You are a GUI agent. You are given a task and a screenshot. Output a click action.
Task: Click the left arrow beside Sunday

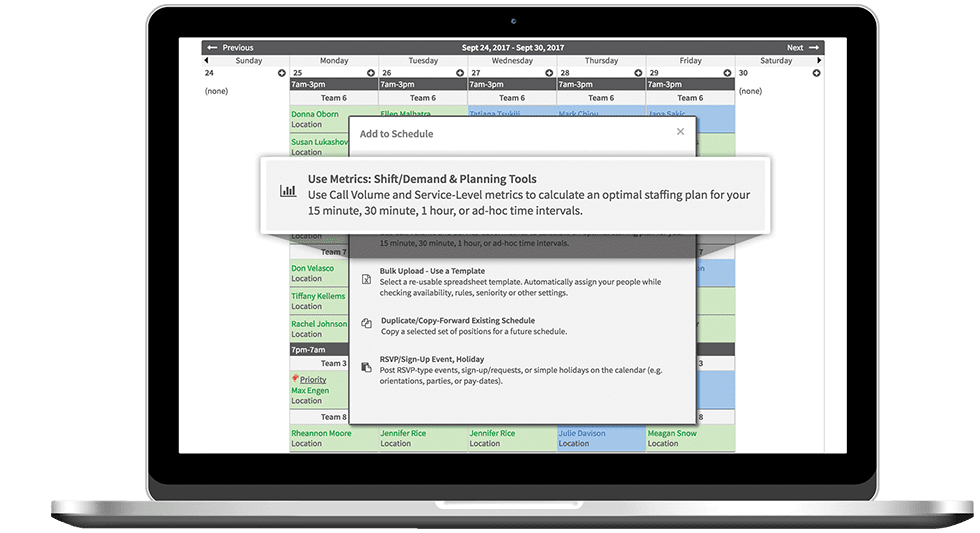point(206,61)
